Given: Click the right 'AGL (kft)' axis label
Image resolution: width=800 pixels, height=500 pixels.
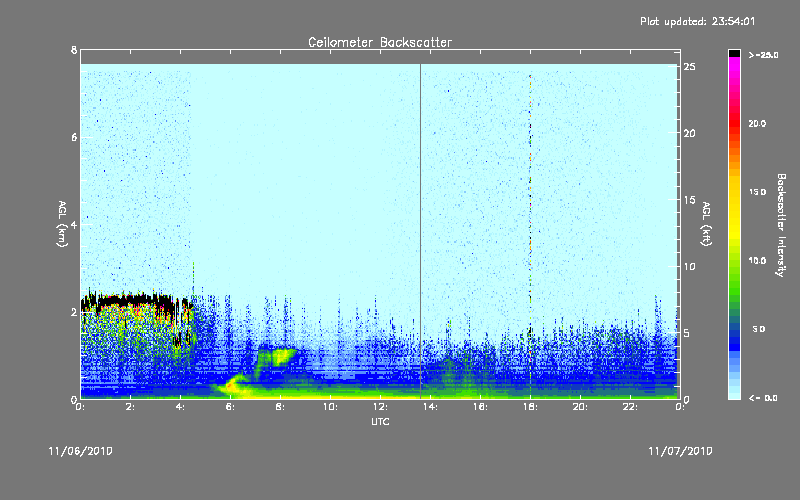Looking at the screenshot, I should 706,224.
